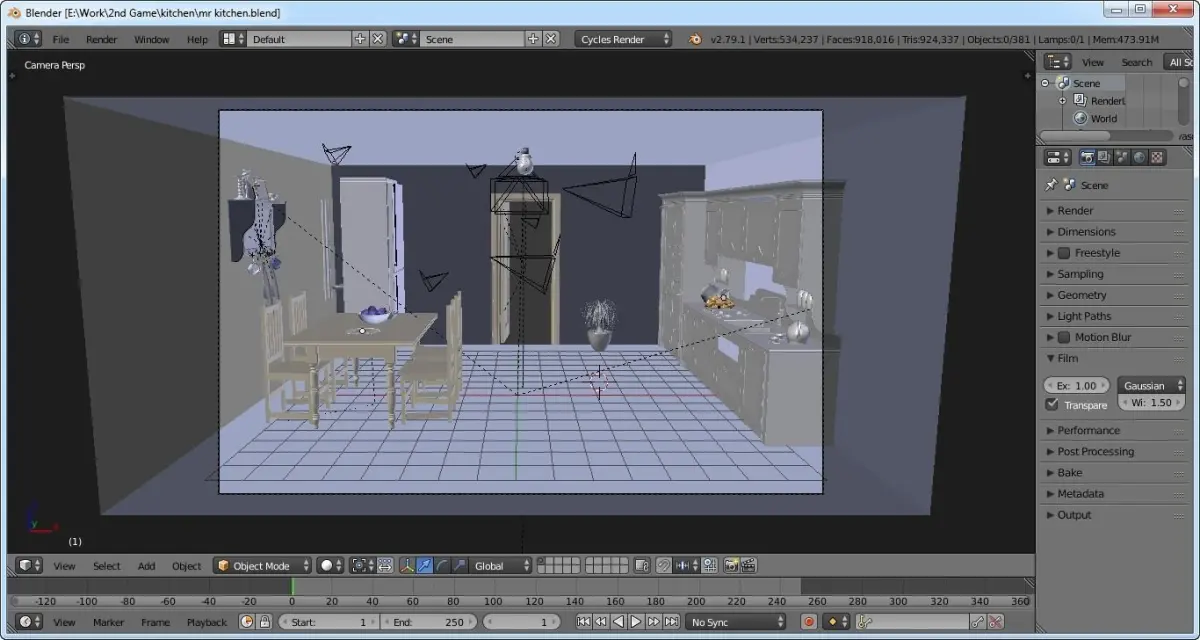Toggle only-render layer lock icon
Screen dimensions: 1200x640
pyautogui.click(x=642, y=566)
